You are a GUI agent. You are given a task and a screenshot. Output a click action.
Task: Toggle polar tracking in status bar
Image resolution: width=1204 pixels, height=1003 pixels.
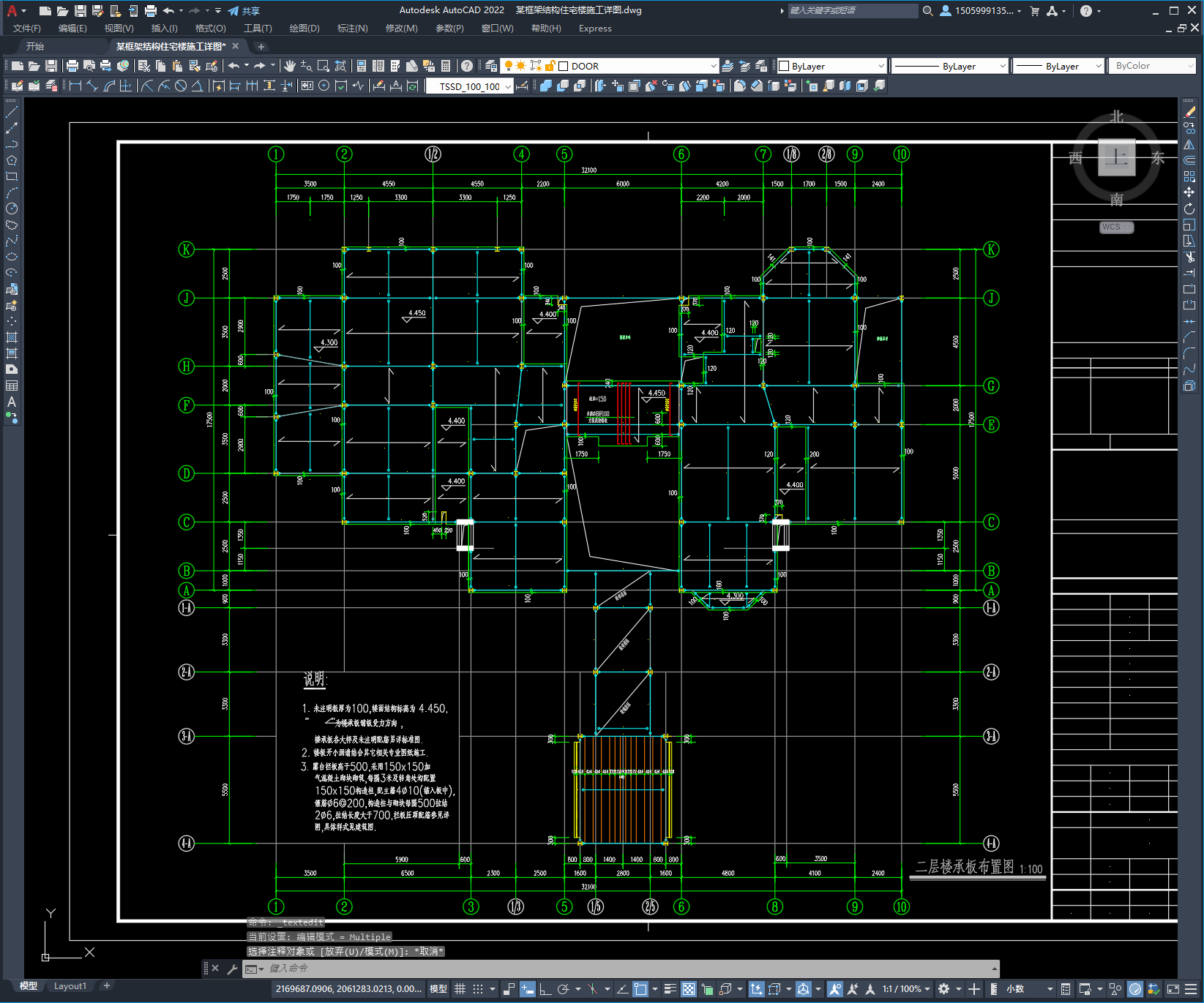(x=563, y=989)
